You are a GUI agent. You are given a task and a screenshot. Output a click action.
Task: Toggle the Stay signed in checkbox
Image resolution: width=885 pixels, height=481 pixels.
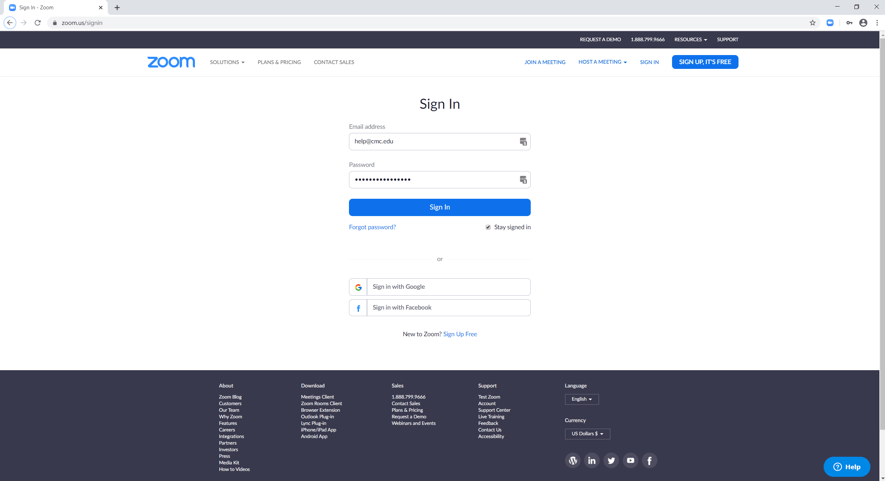[488, 227]
